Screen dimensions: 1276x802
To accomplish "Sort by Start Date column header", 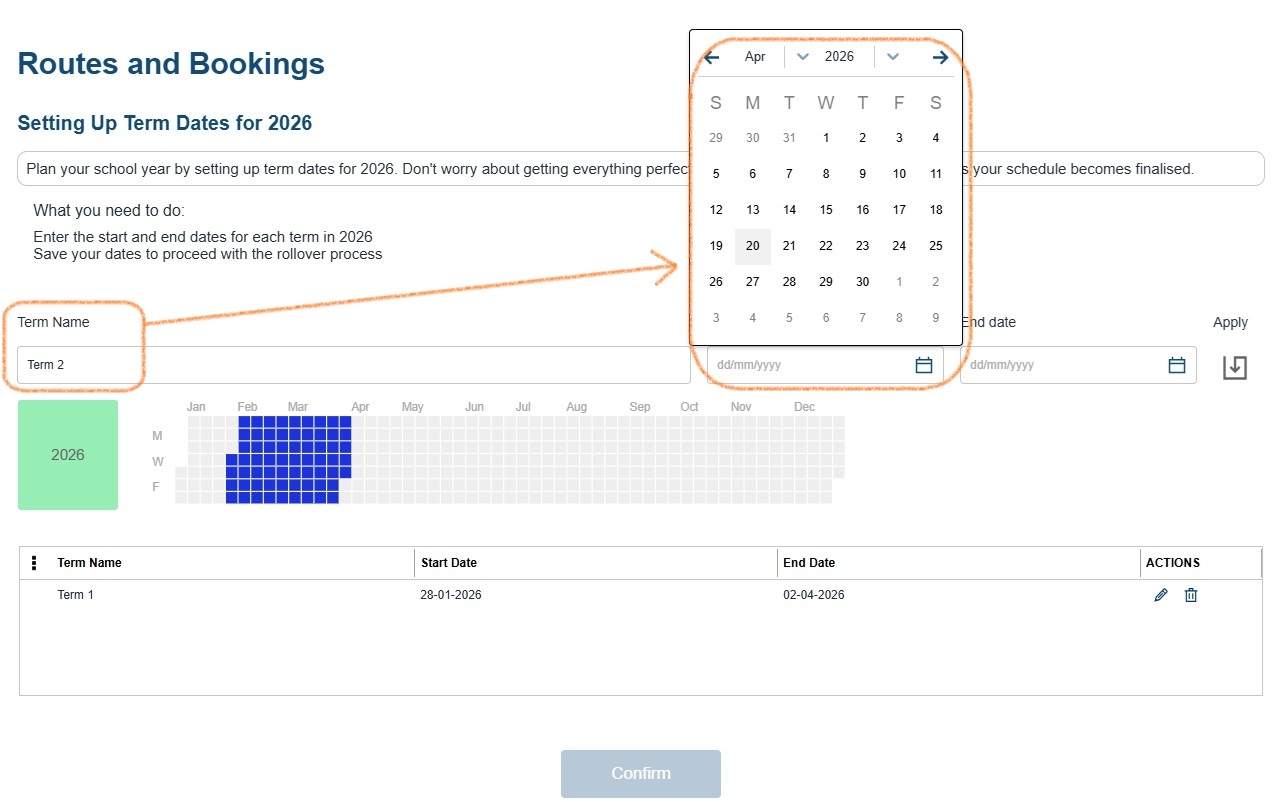I will [449, 563].
